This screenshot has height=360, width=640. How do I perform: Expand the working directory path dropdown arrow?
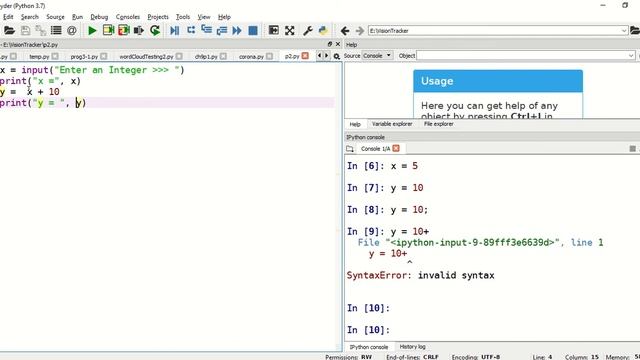[624, 31]
